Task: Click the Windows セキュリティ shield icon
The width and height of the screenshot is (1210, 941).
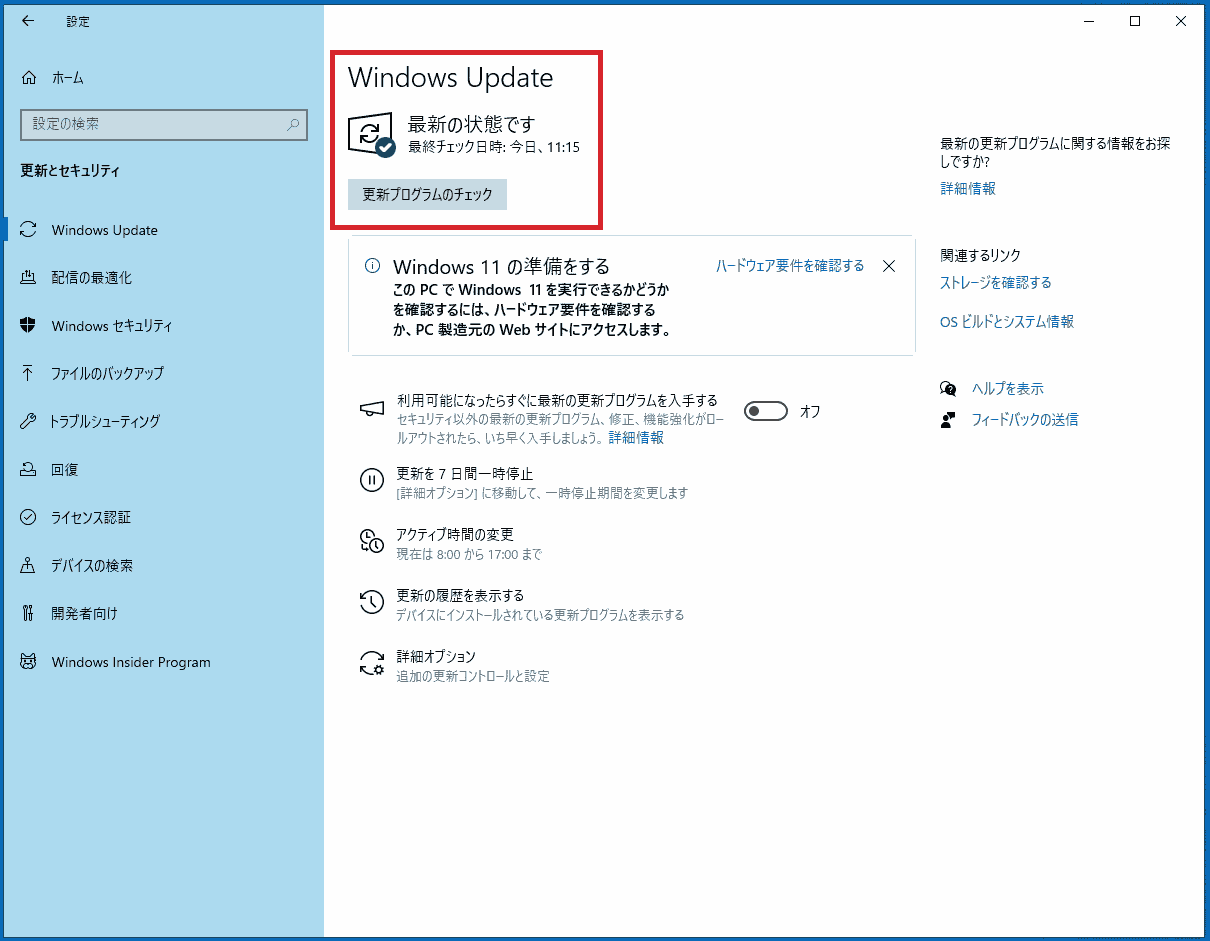Action: [x=29, y=326]
